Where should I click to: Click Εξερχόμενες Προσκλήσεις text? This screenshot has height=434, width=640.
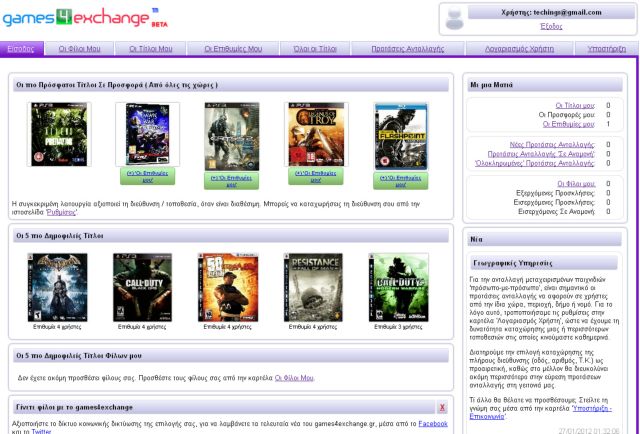(556, 193)
